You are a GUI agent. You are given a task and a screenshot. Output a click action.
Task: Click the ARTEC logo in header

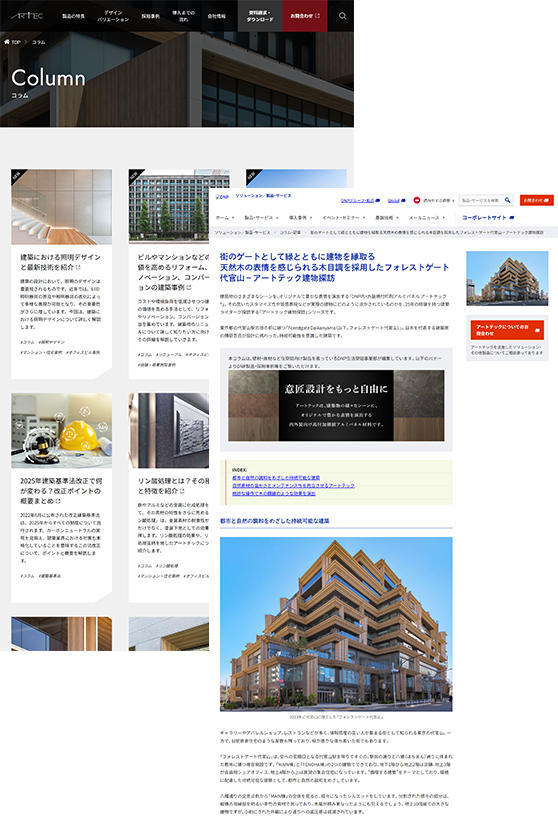pos(26,16)
